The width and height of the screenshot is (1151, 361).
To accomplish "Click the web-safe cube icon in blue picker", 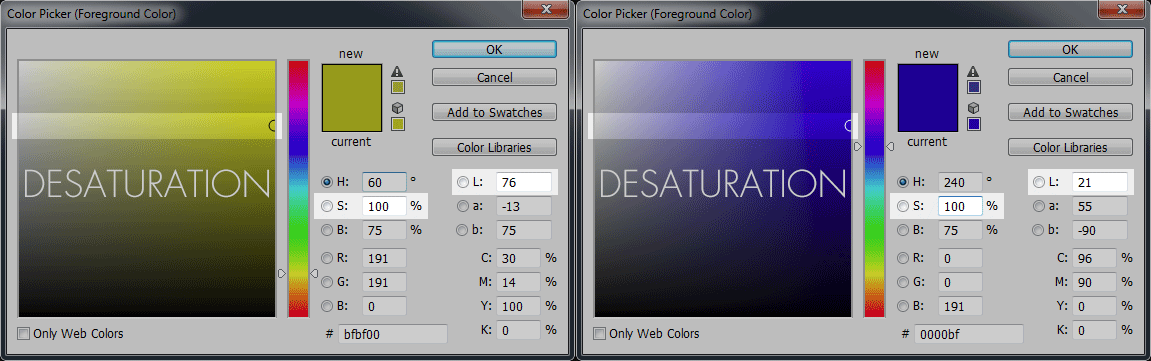I will pos(973,108).
